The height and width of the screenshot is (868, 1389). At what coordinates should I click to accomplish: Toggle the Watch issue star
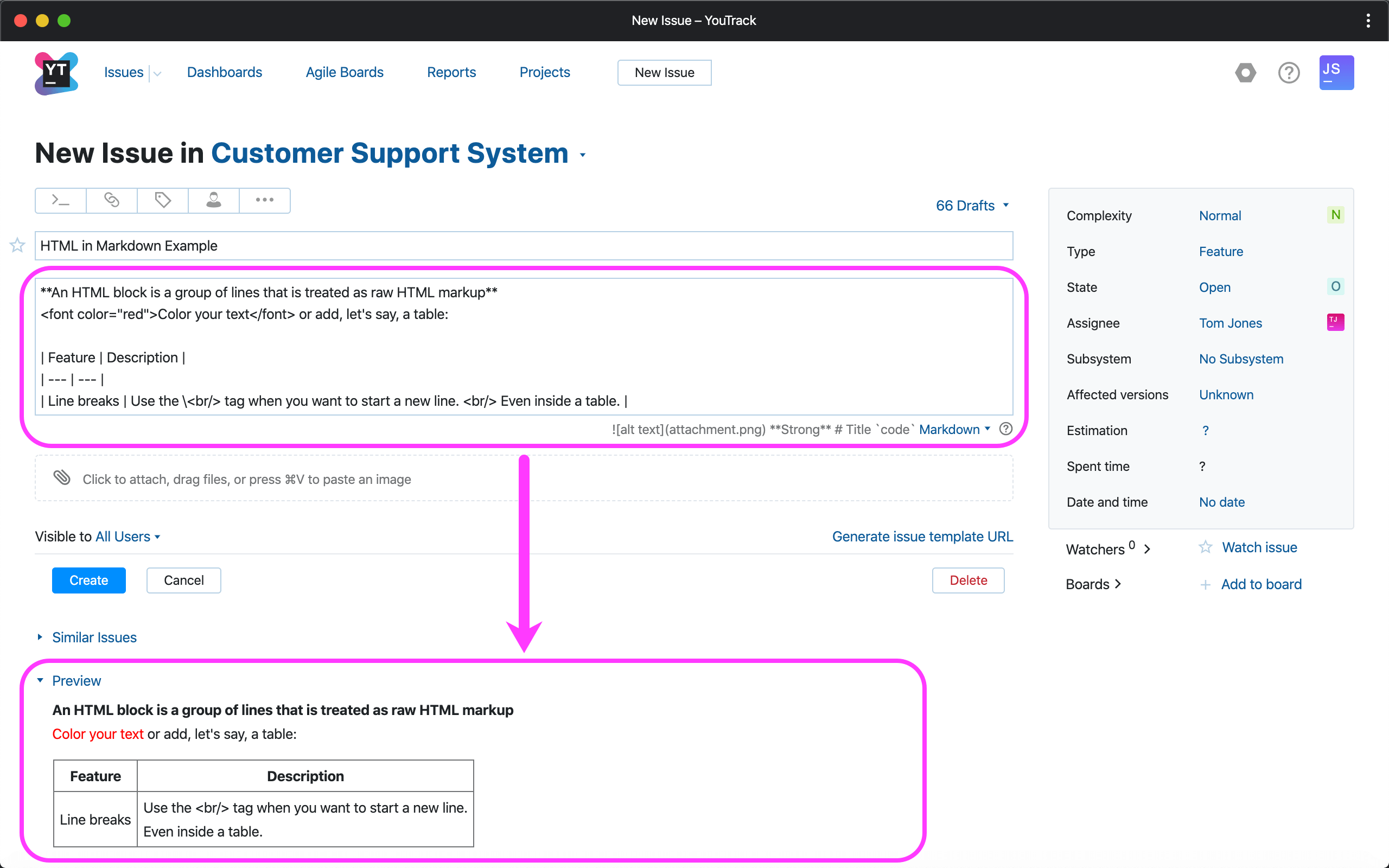[1205, 547]
